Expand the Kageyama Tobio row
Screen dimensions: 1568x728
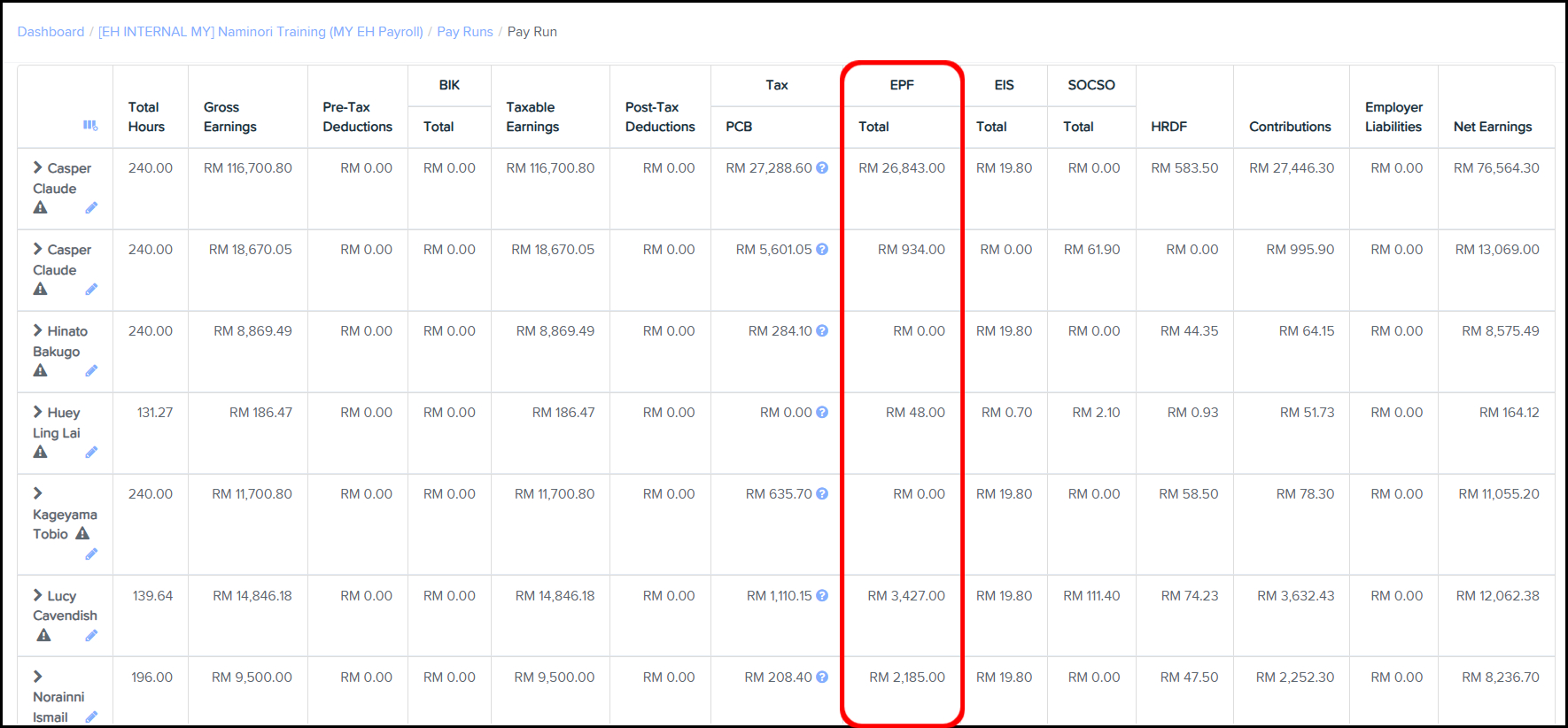click(x=38, y=493)
